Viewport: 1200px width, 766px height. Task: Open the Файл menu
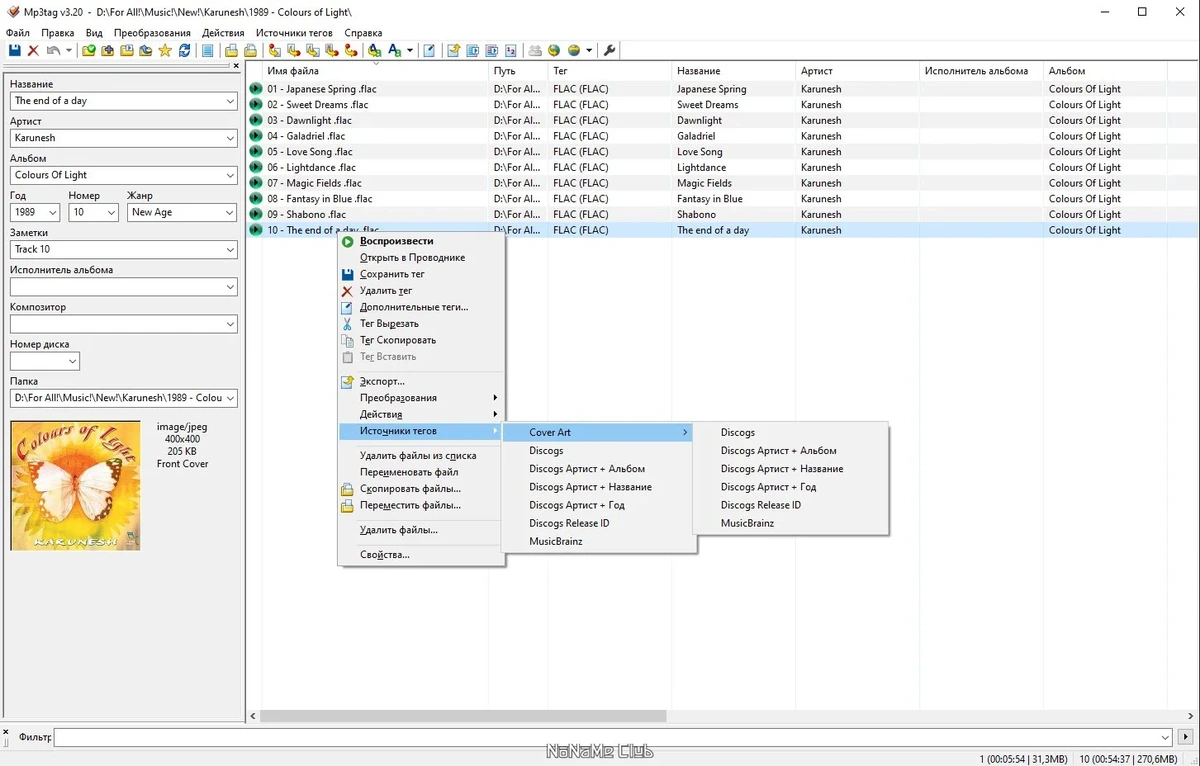tap(18, 33)
